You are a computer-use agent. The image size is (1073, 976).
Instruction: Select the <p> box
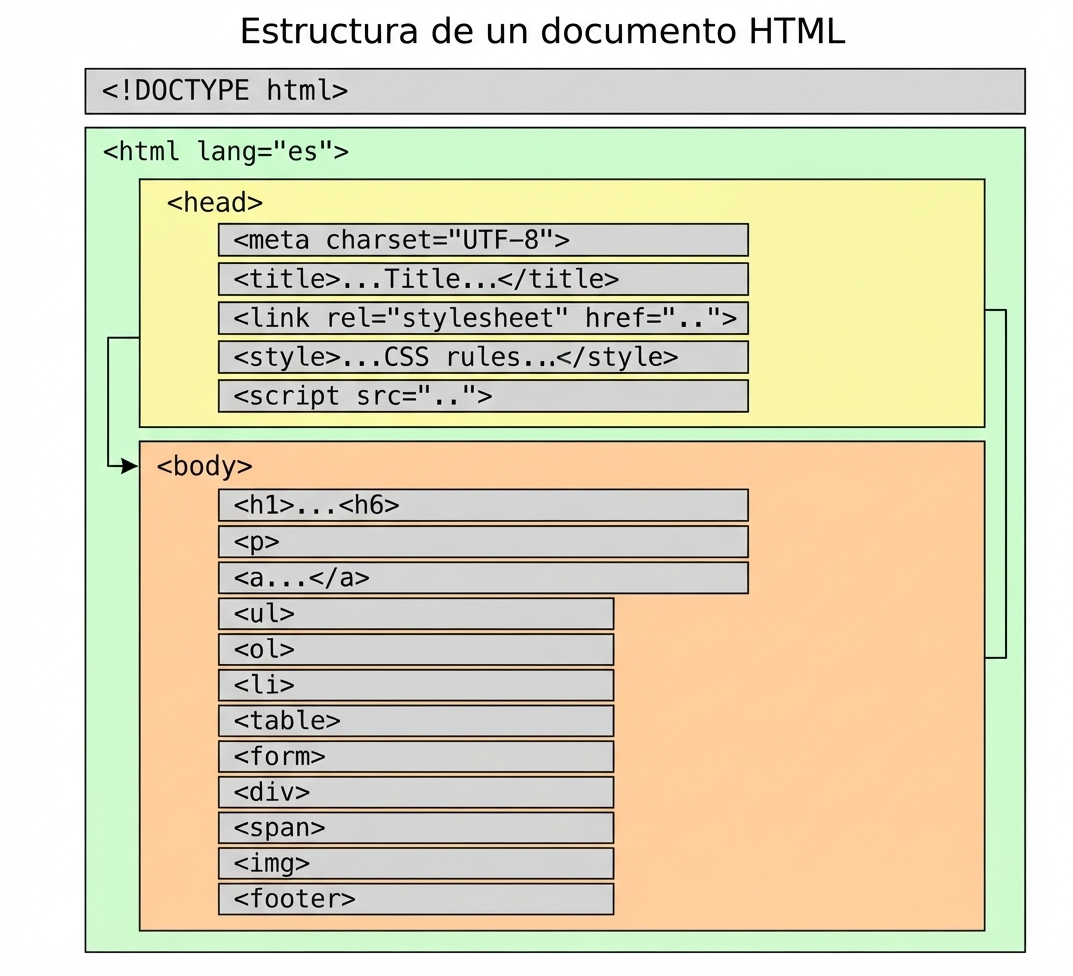(x=483, y=541)
